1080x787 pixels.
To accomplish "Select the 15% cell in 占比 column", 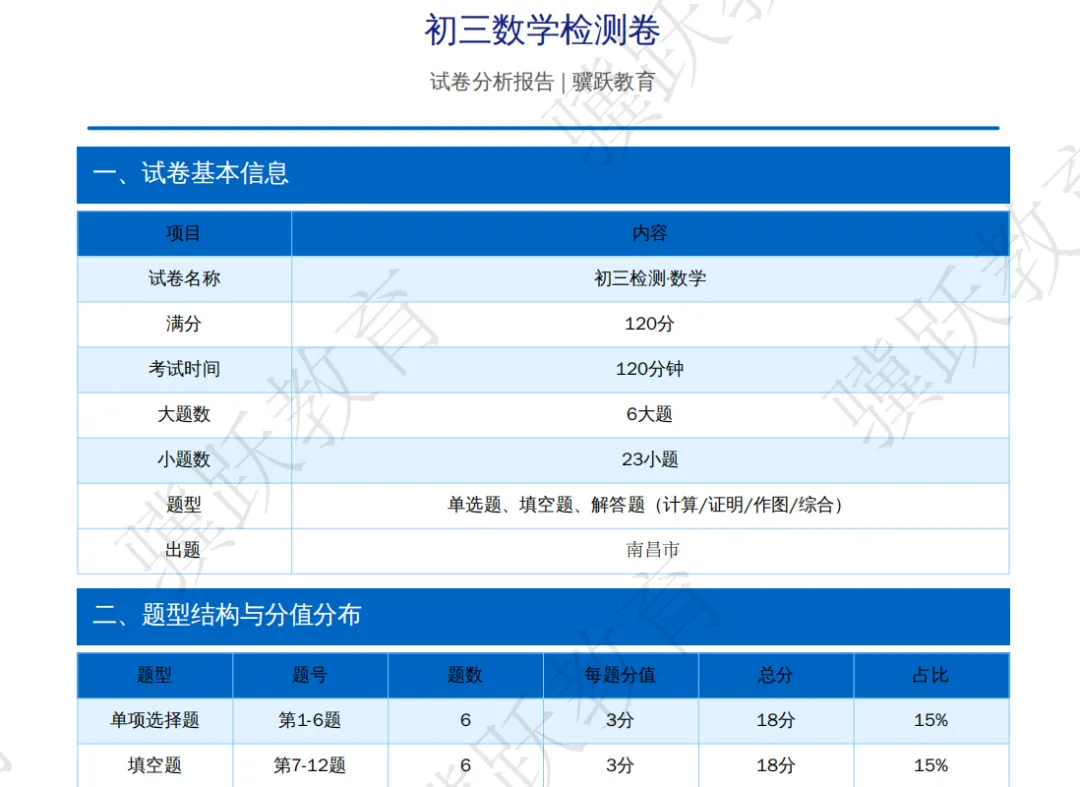I will (x=929, y=720).
